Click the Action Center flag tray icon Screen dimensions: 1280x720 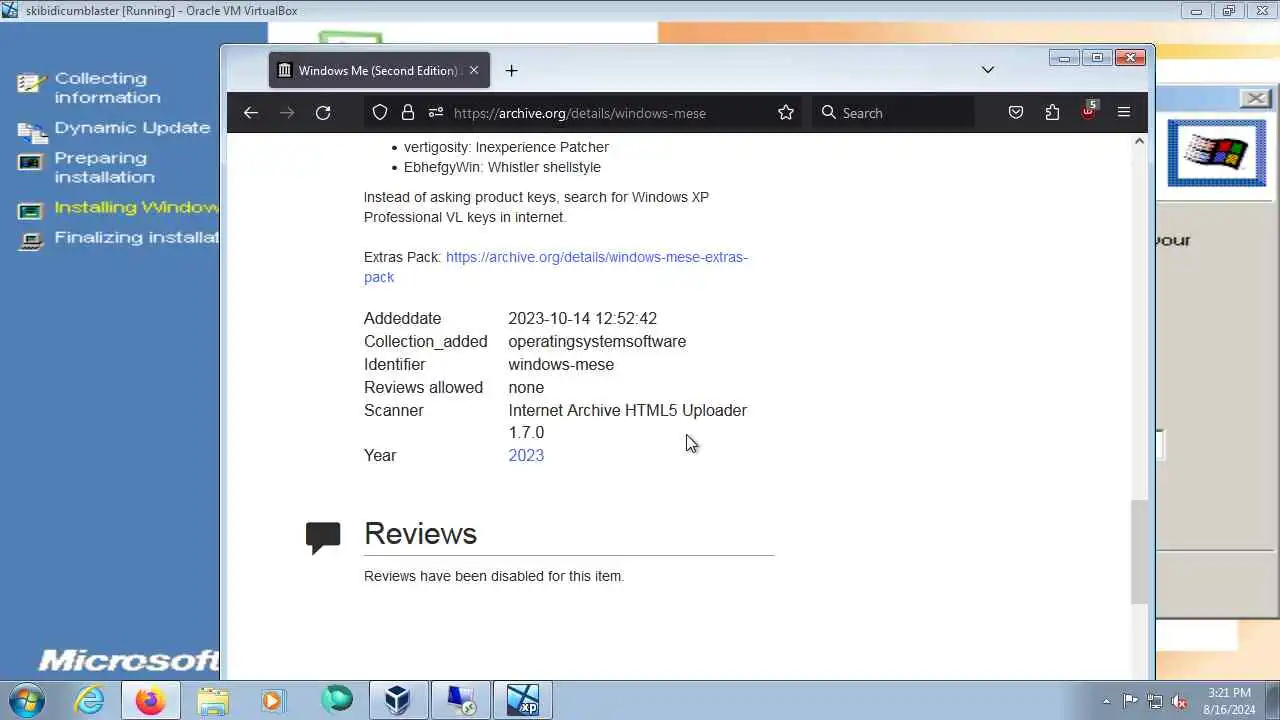click(x=1130, y=701)
